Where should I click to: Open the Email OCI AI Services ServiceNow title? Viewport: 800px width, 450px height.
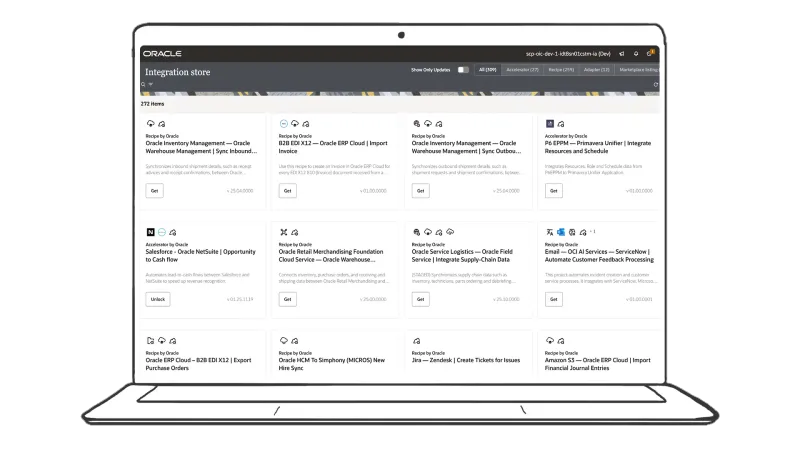599,256
